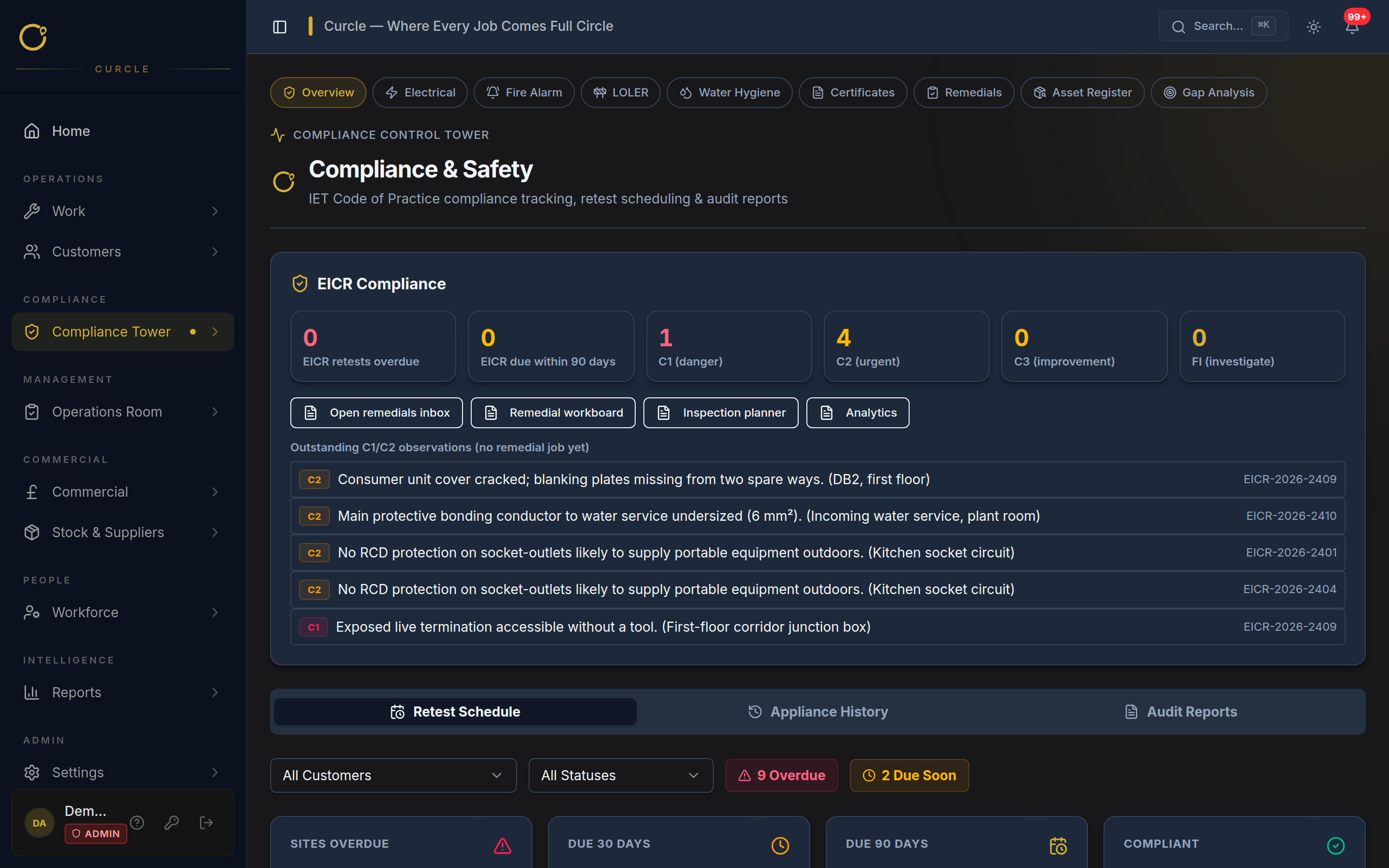The width and height of the screenshot is (1389, 868).
Task: Expand the Compliance Tower chevron
Action: [x=215, y=332]
